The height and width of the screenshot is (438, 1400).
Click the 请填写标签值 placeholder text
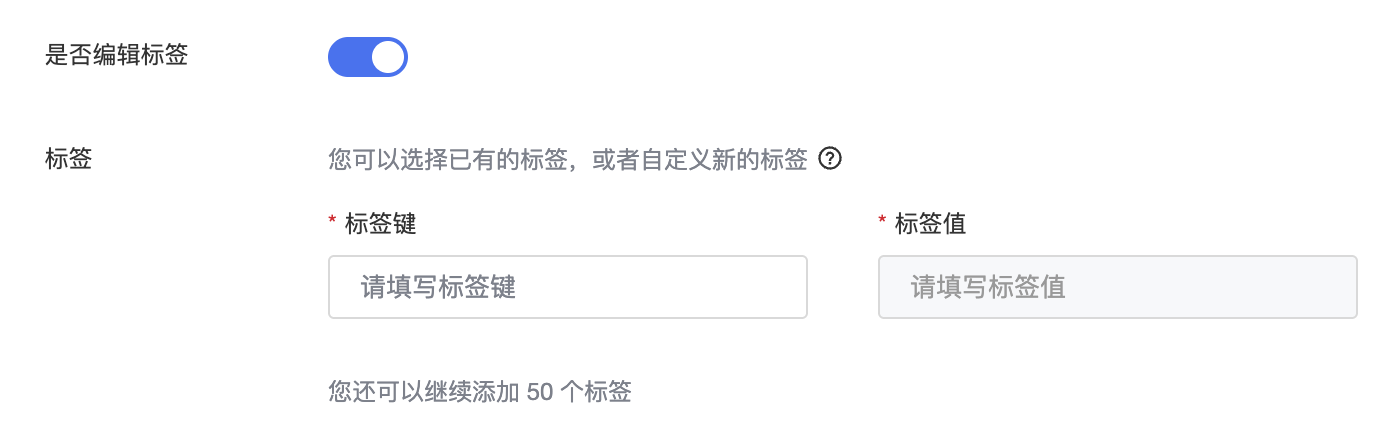tap(988, 288)
